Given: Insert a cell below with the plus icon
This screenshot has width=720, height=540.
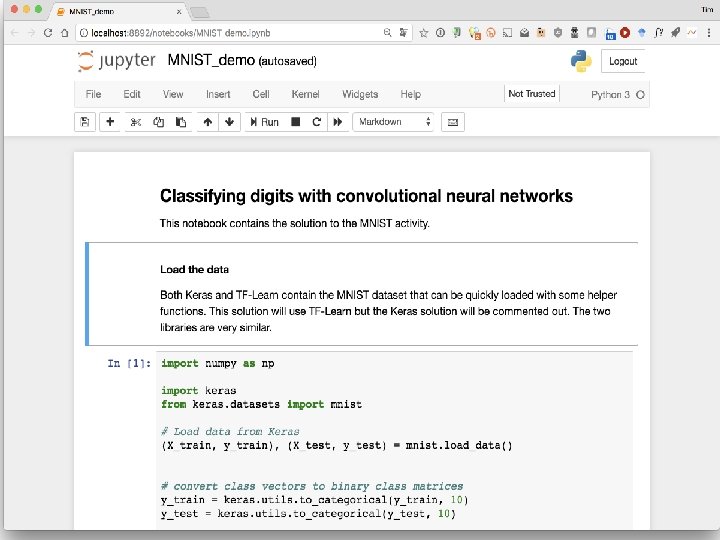Looking at the screenshot, I should coord(110,122).
